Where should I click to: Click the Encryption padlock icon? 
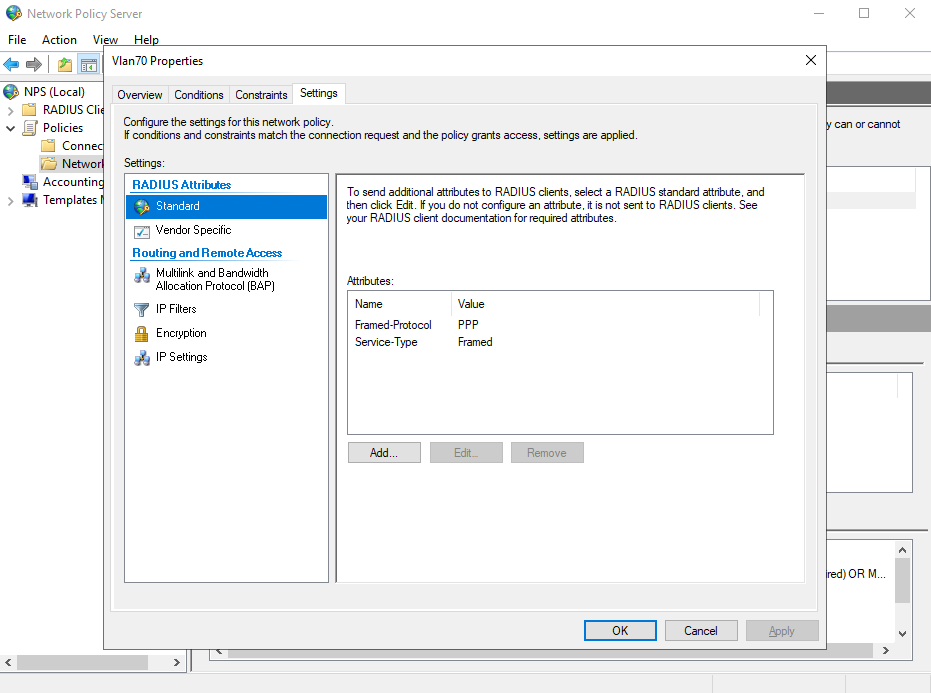[x=141, y=334]
